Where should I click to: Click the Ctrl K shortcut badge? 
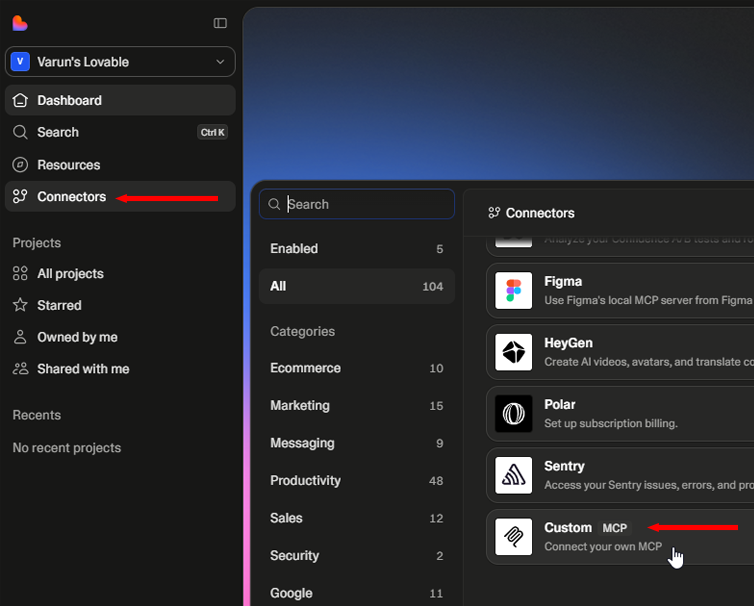click(213, 132)
